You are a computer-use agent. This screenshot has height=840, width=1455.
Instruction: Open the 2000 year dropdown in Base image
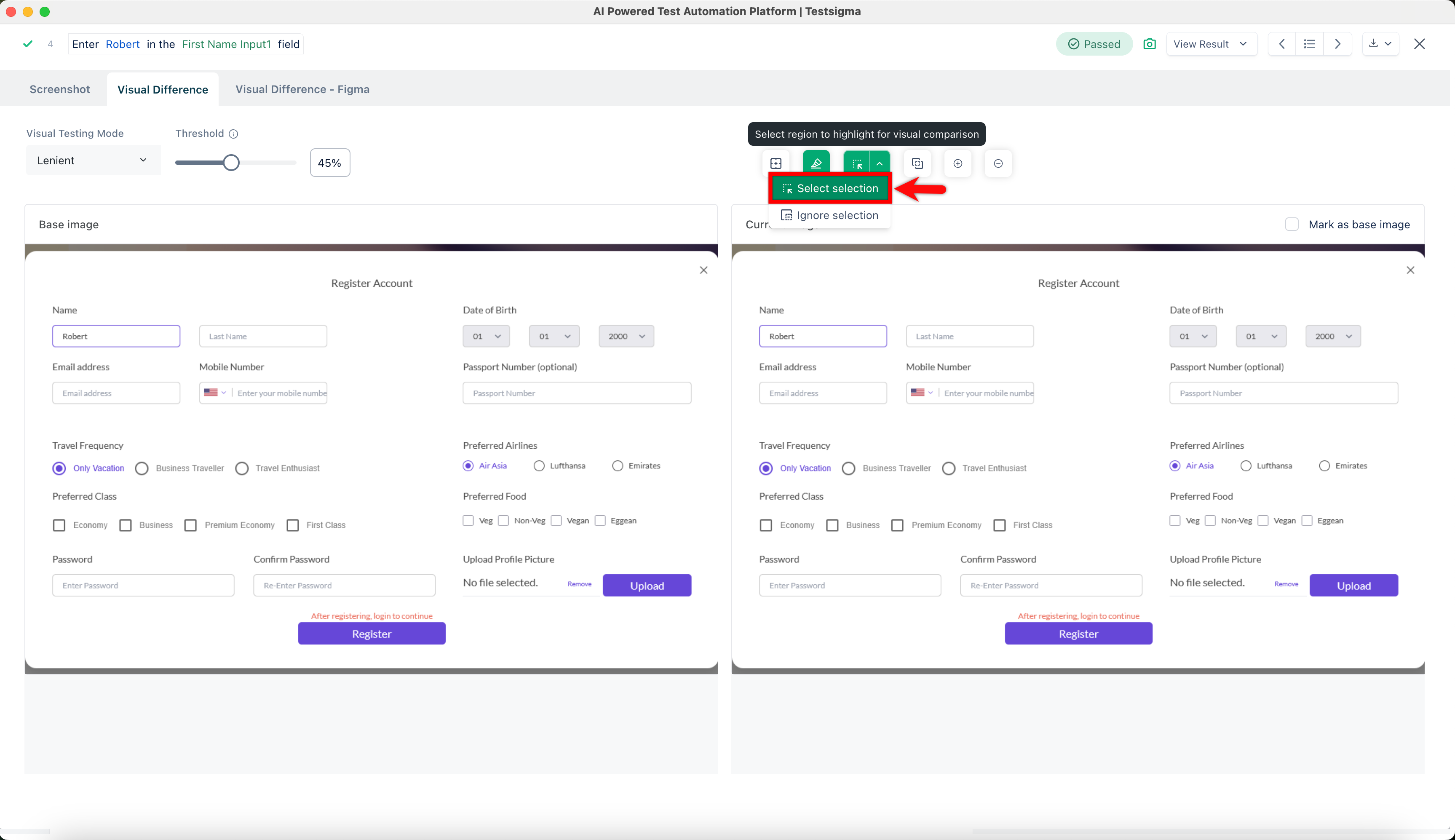[626, 336]
